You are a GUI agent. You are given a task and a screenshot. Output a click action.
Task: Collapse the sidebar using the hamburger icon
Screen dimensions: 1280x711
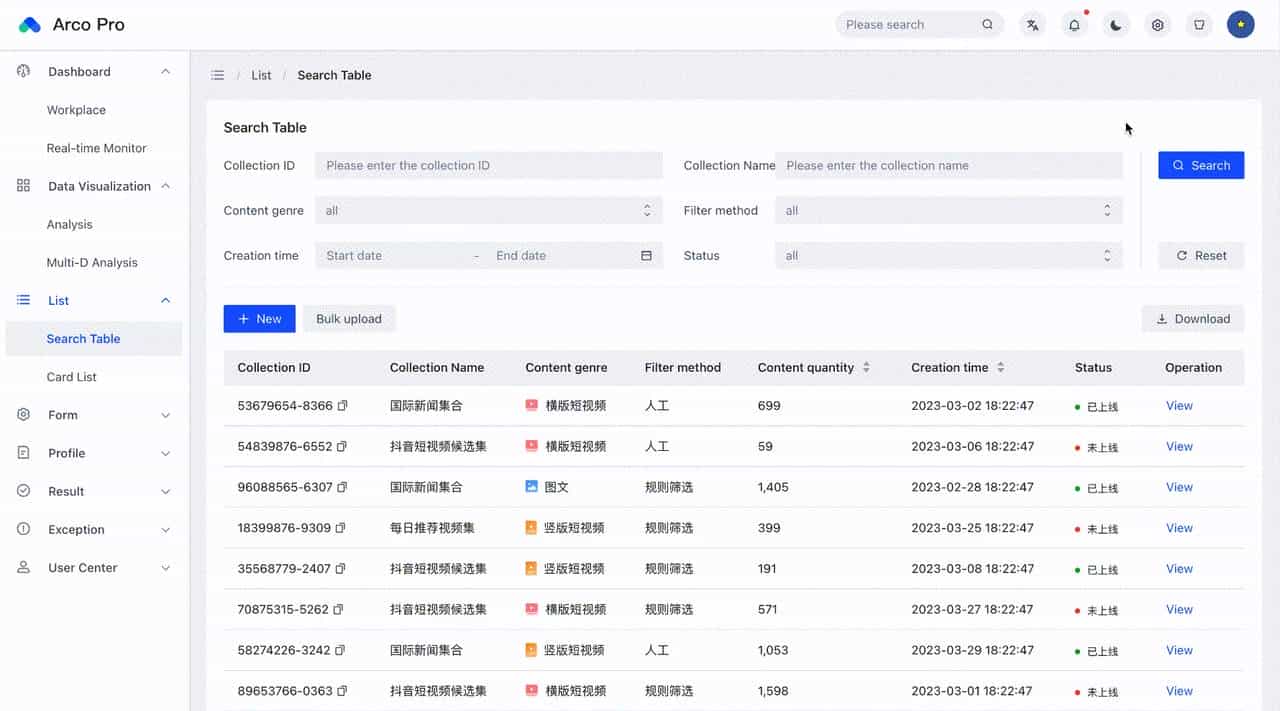217,74
